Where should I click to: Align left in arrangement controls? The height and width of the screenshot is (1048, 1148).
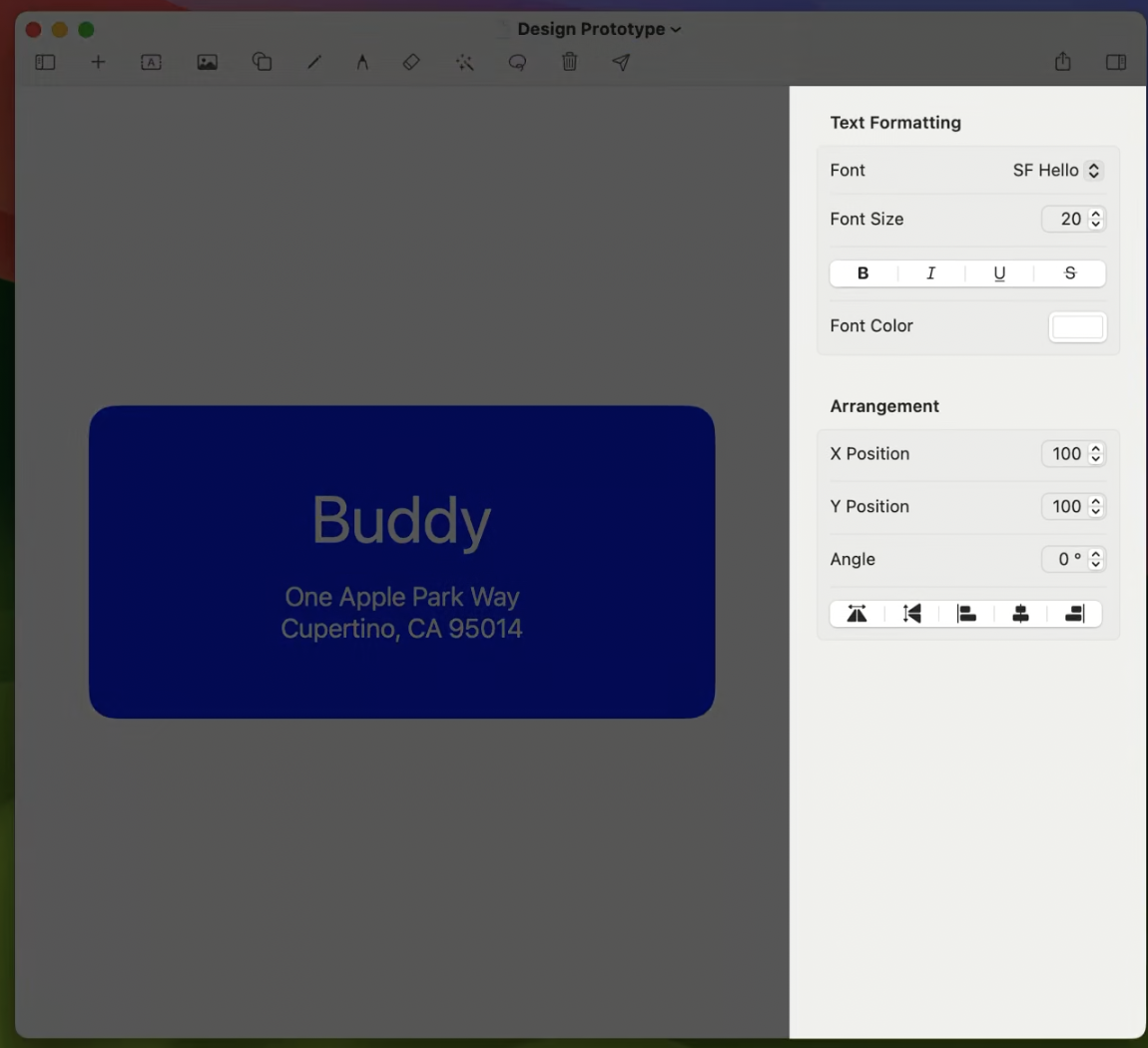[x=966, y=613]
